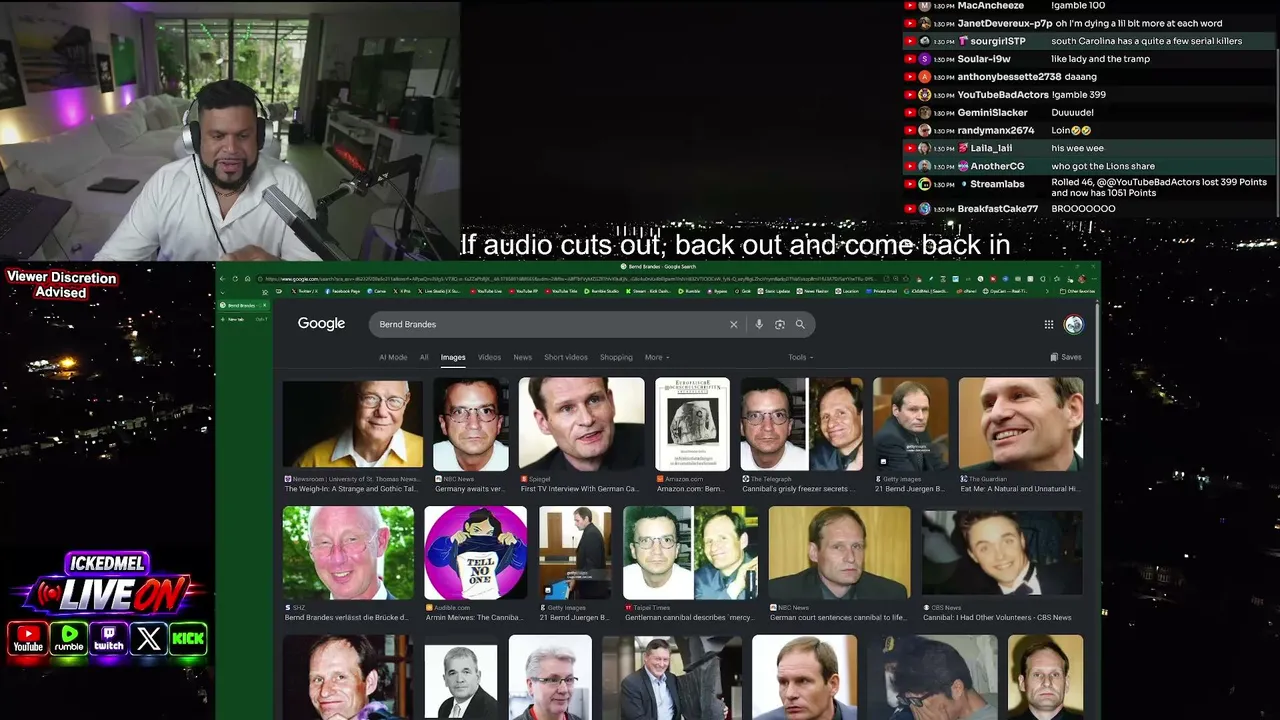1280x720 pixels.
Task: Open the Spiegel image result thumbnail
Action: click(581, 423)
